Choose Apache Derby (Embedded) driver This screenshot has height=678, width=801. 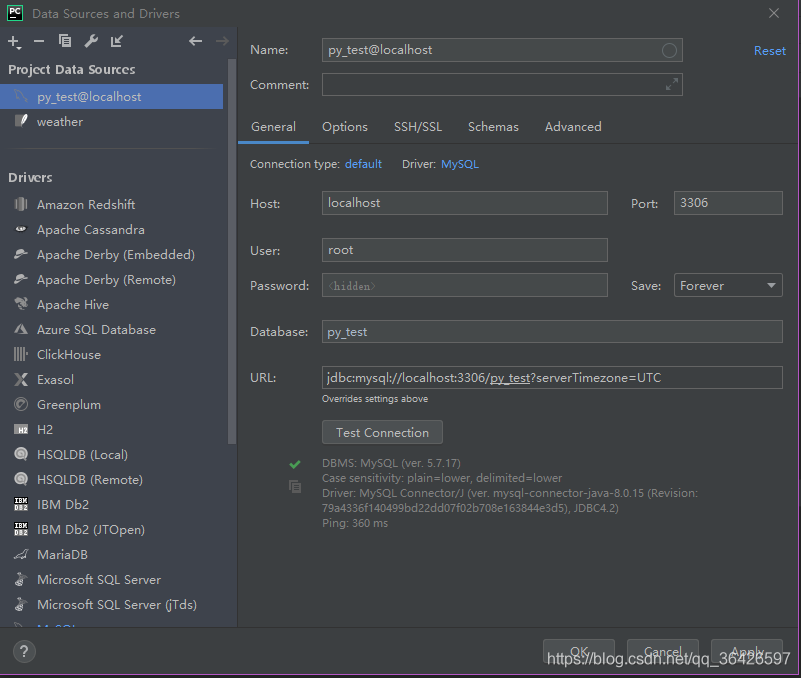(111, 254)
